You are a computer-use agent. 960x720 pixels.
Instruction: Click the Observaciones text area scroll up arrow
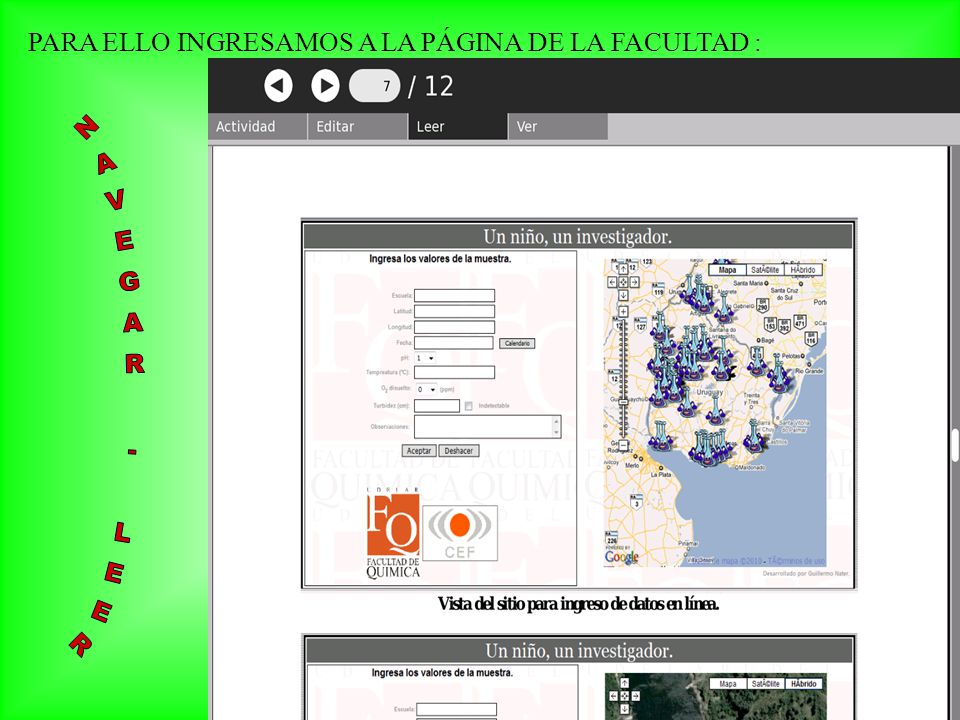[x=557, y=421]
